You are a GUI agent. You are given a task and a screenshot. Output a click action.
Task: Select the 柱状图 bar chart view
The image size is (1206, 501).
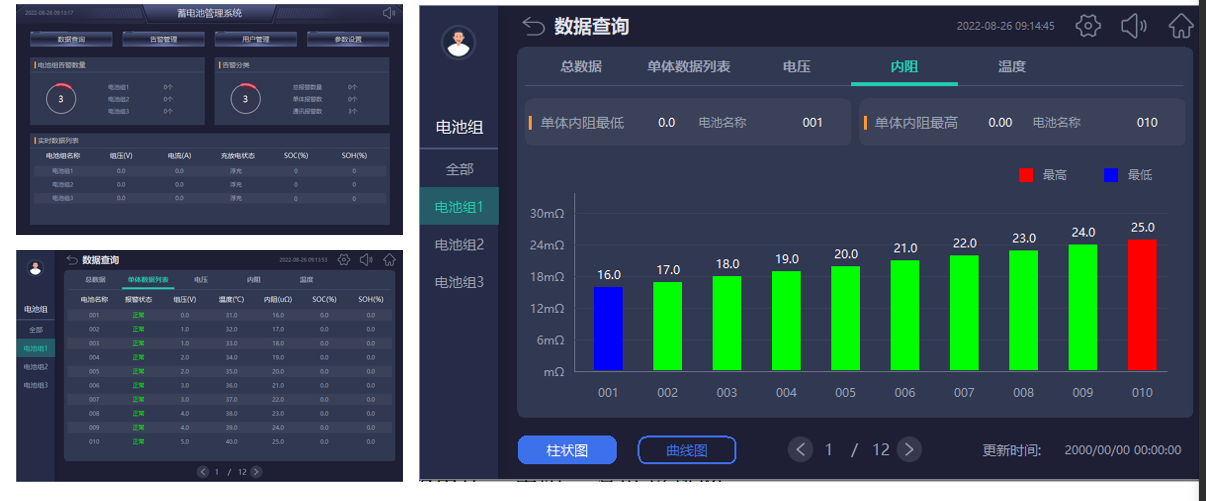point(567,450)
